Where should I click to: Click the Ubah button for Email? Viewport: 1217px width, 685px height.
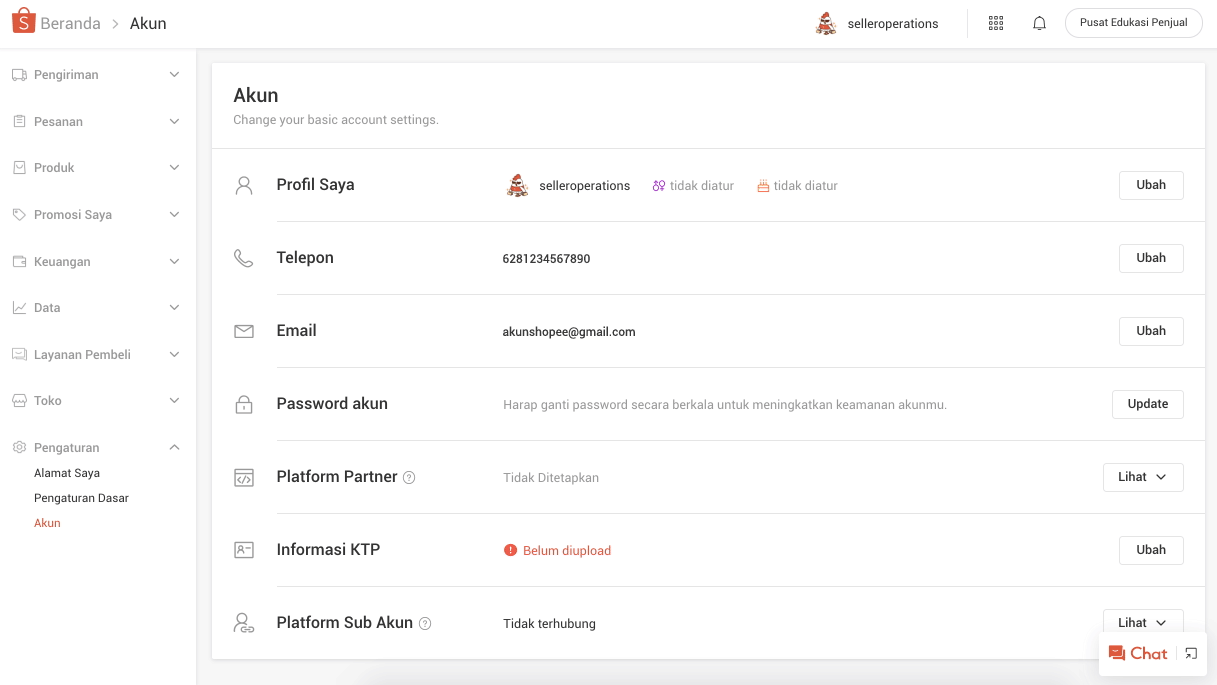(1151, 330)
